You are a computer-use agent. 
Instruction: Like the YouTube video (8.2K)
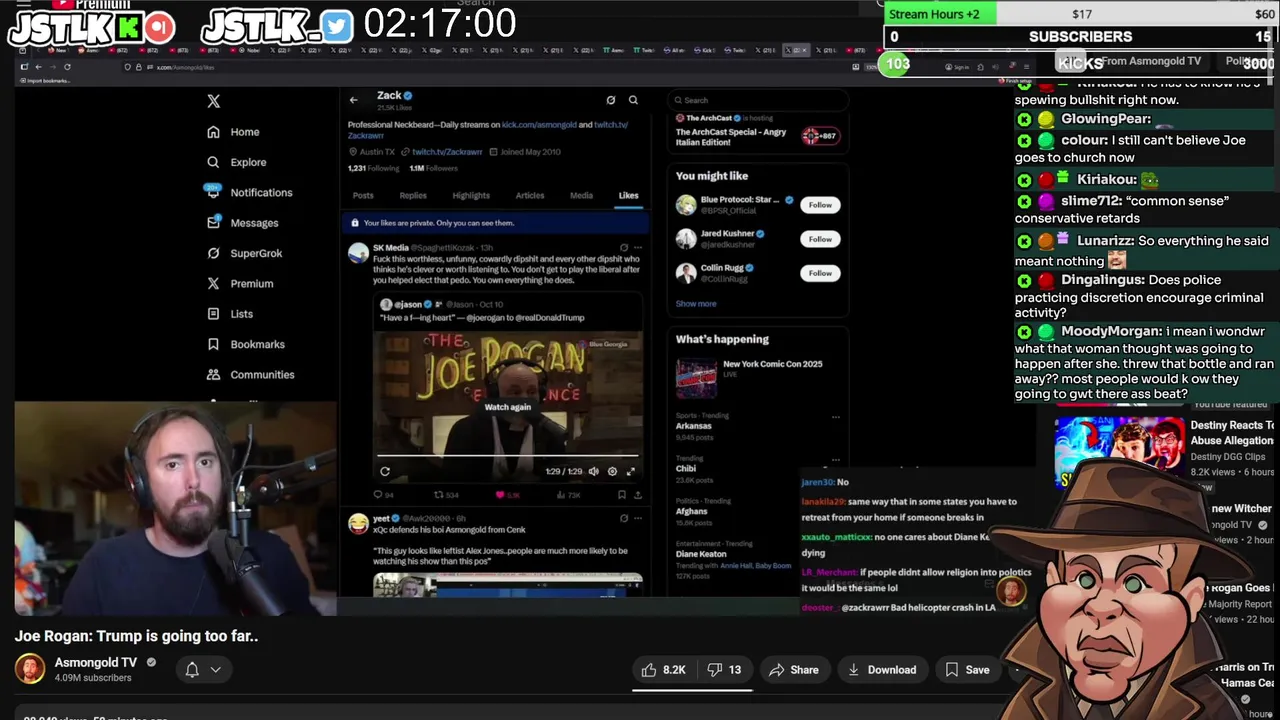(x=664, y=670)
